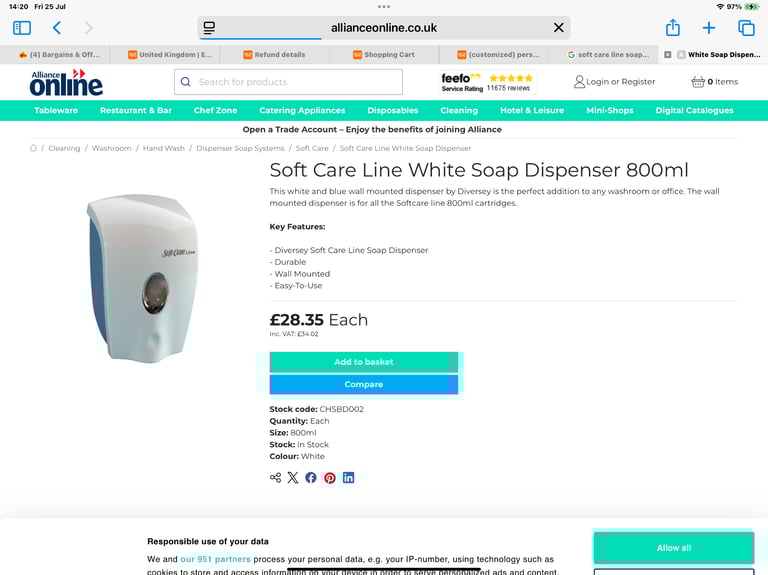Open the Cleaning menu

click(x=459, y=110)
